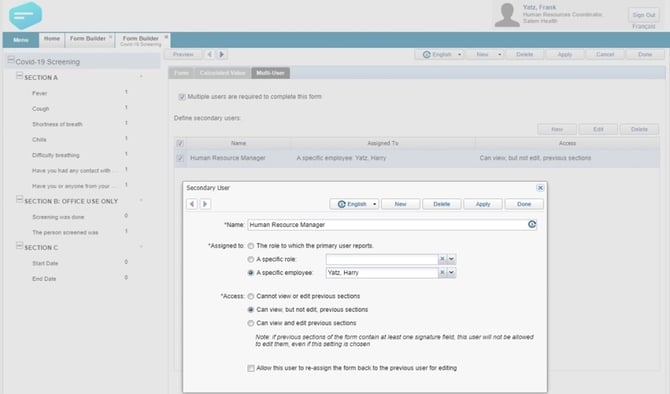Click Delete in Secondary User dialog
Screen dimensions: 670x394
[x=441, y=204]
